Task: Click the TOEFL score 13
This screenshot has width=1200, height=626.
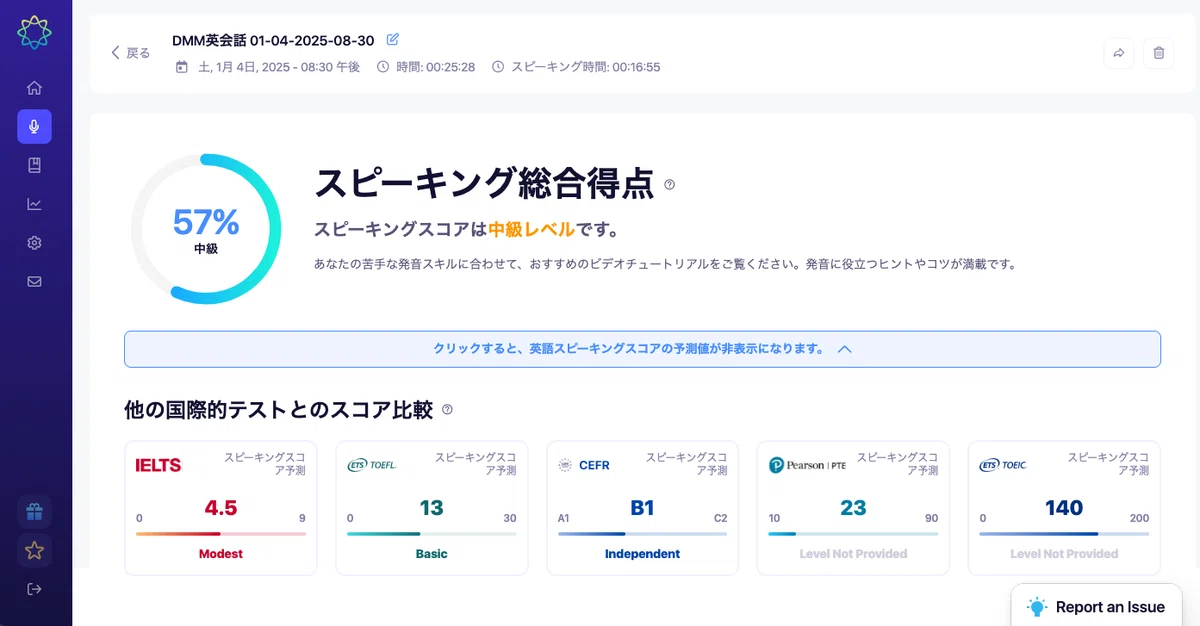Action: (x=431, y=508)
